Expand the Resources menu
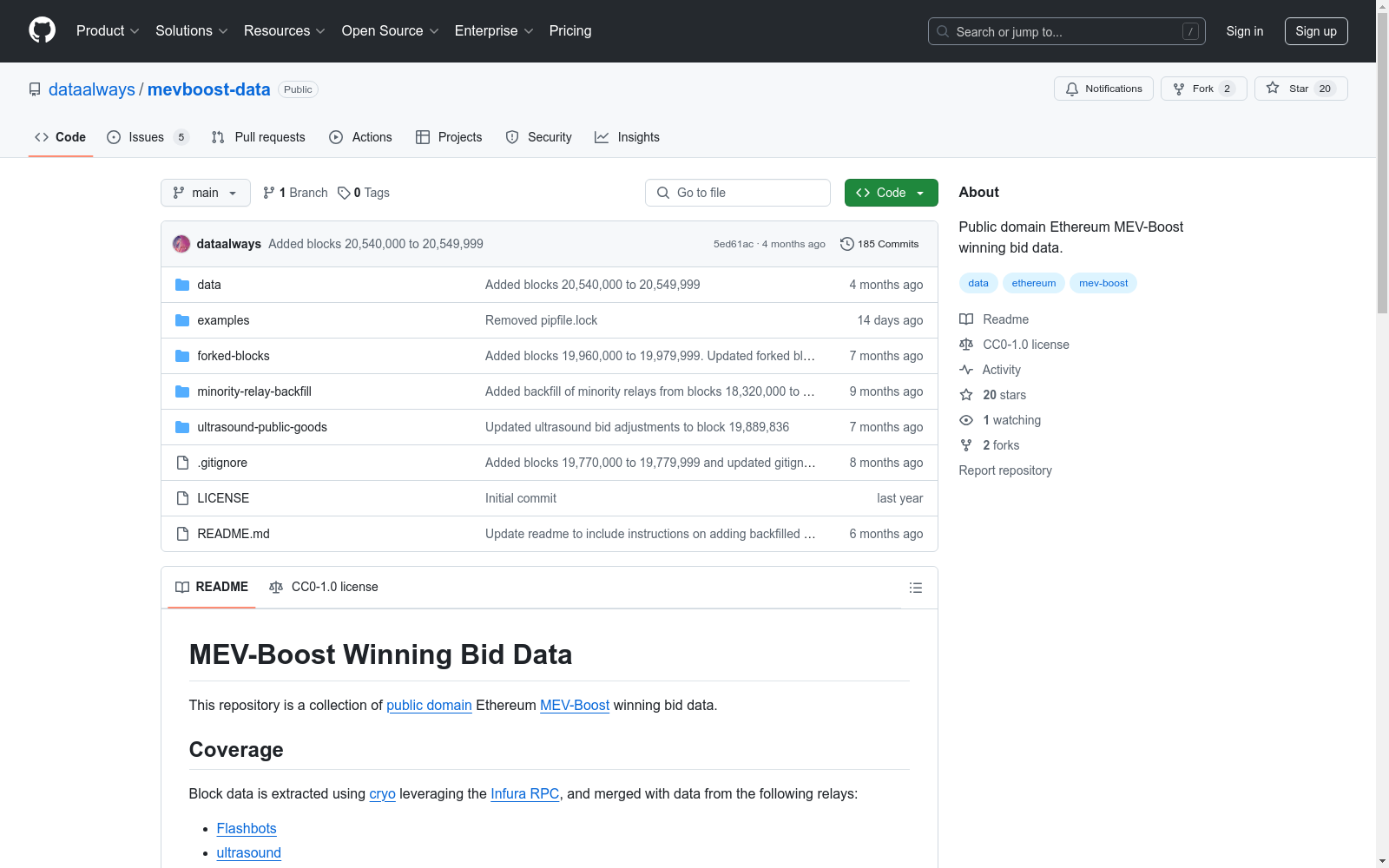1389x868 pixels. [x=285, y=31]
